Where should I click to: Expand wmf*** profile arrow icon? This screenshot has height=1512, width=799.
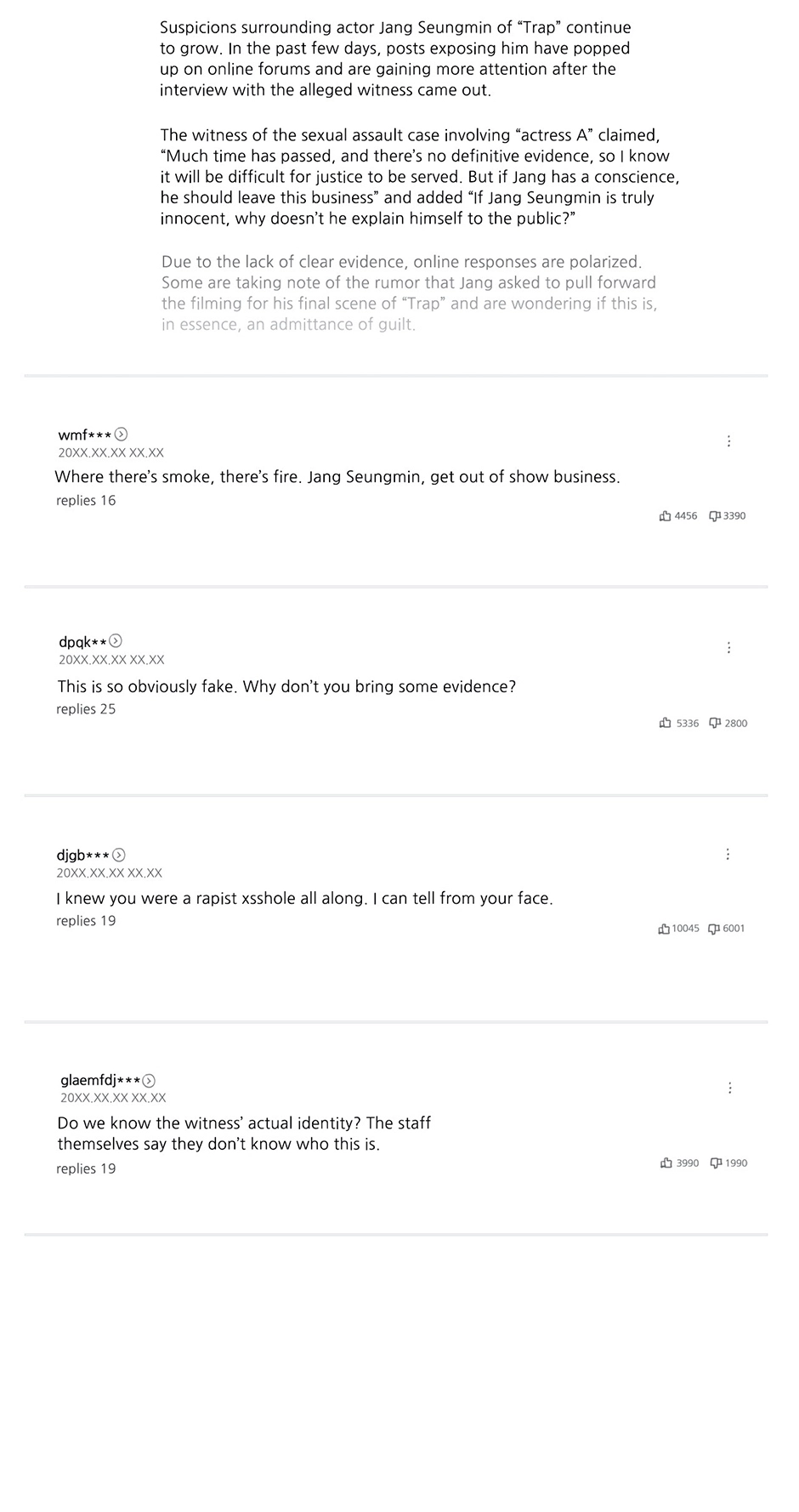click(x=122, y=435)
